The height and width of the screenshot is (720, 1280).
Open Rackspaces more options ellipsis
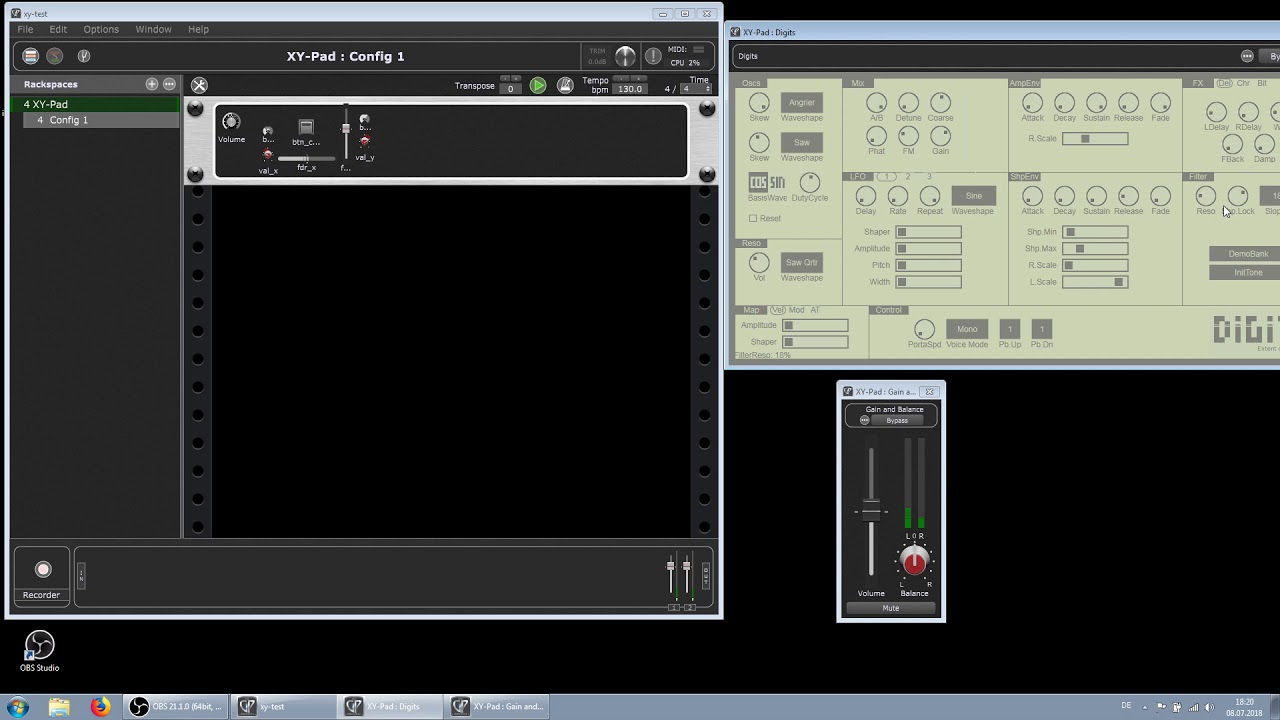pos(169,84)
